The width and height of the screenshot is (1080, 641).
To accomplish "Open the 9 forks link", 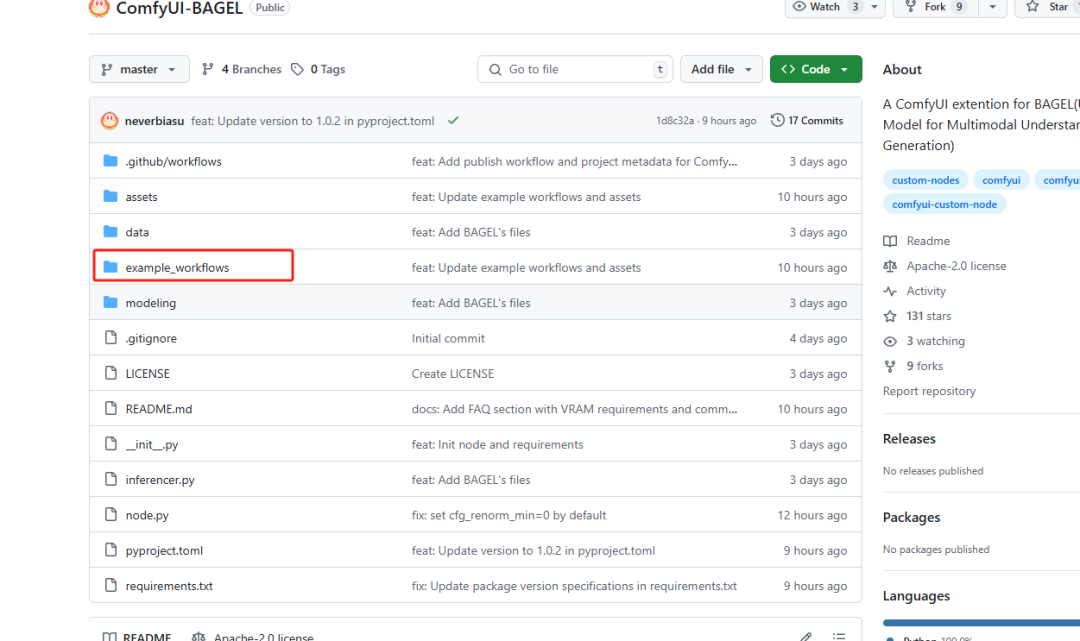I will pos(924,366).
